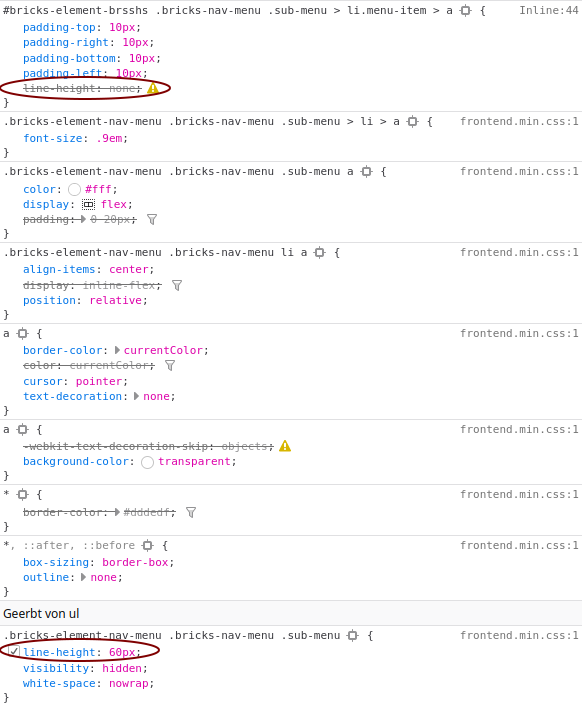The image size is (582, 704).
Task: Edit the white-space nowrap value
Action: coord(128,683)
